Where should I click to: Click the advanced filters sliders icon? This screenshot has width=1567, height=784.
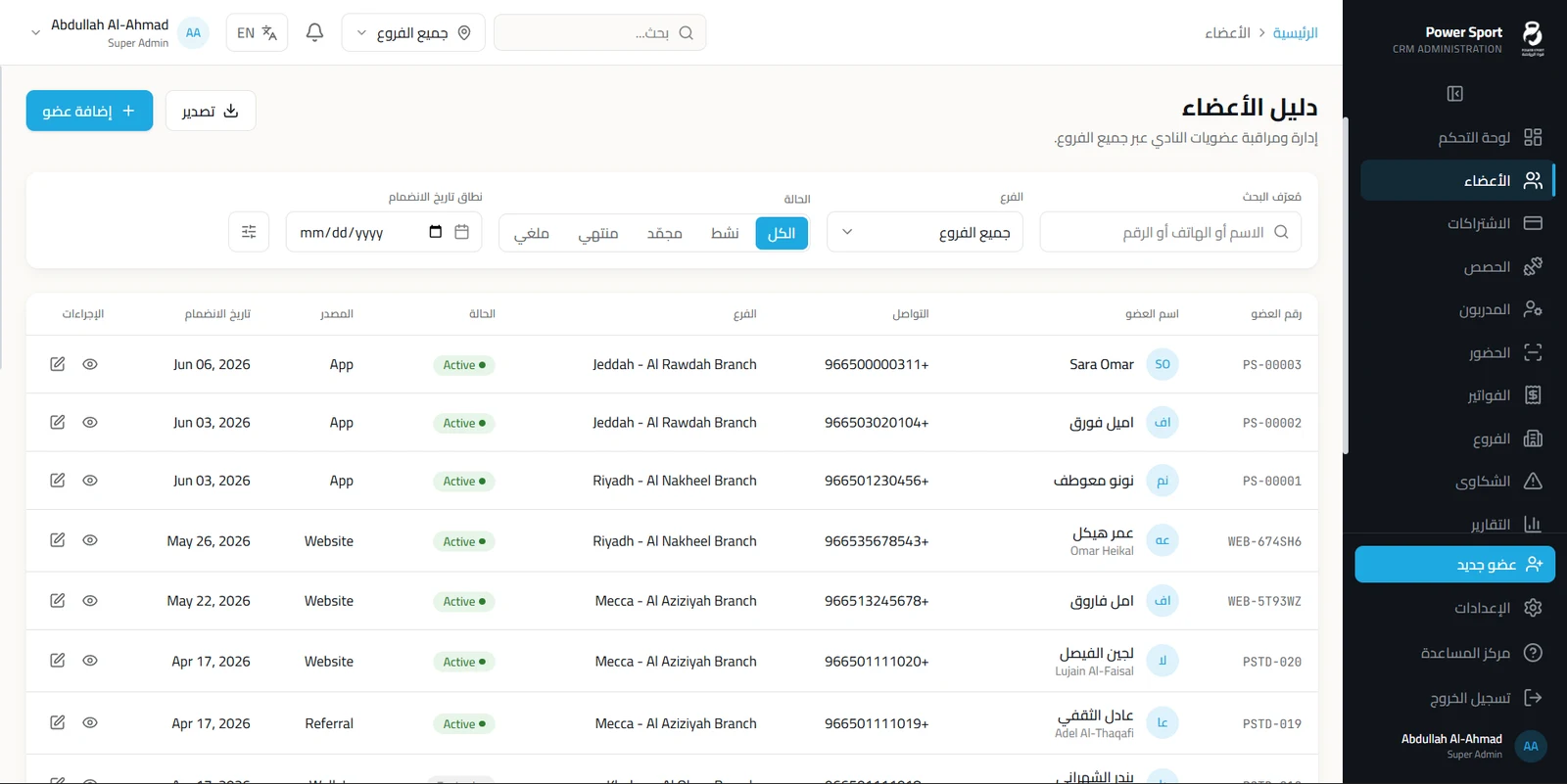point(249,232)
